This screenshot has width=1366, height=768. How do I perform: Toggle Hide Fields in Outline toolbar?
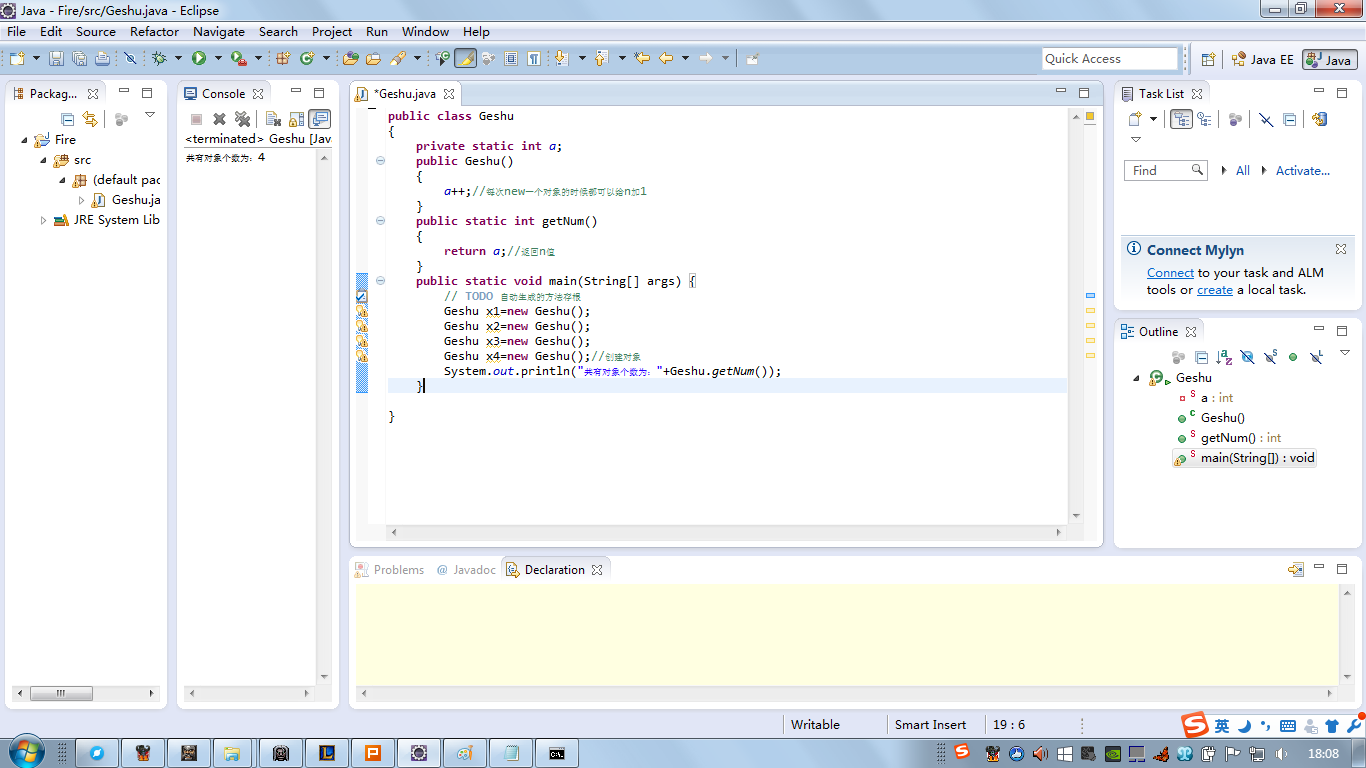[1247, 357]
